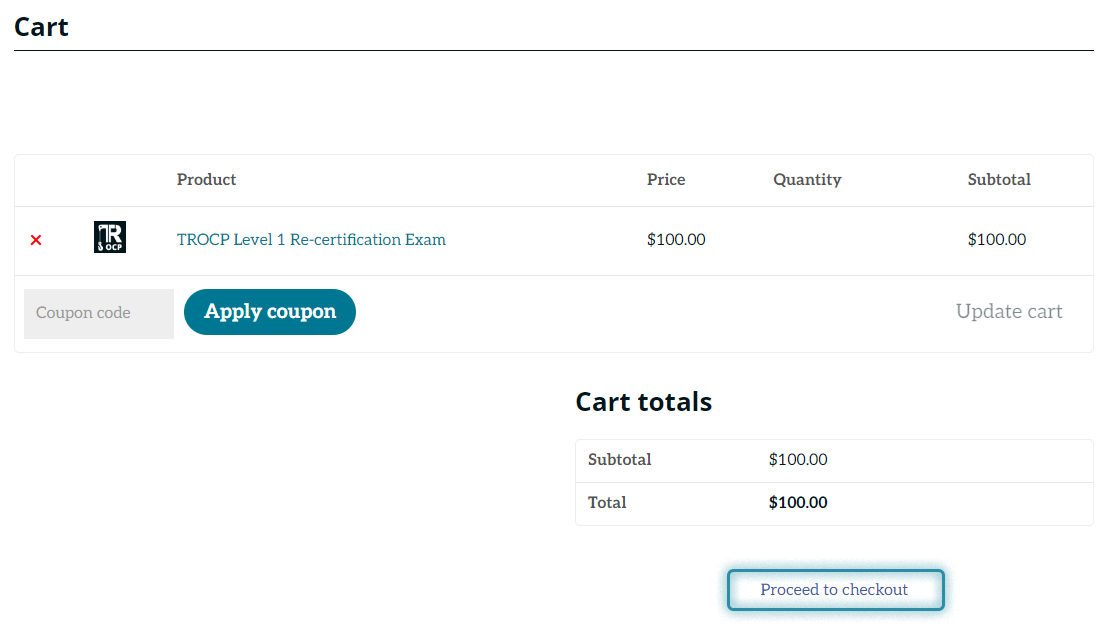Focus the Coupon code input field
The image size is (1112, 626).
pyautogui.click(x=98, y=313)
